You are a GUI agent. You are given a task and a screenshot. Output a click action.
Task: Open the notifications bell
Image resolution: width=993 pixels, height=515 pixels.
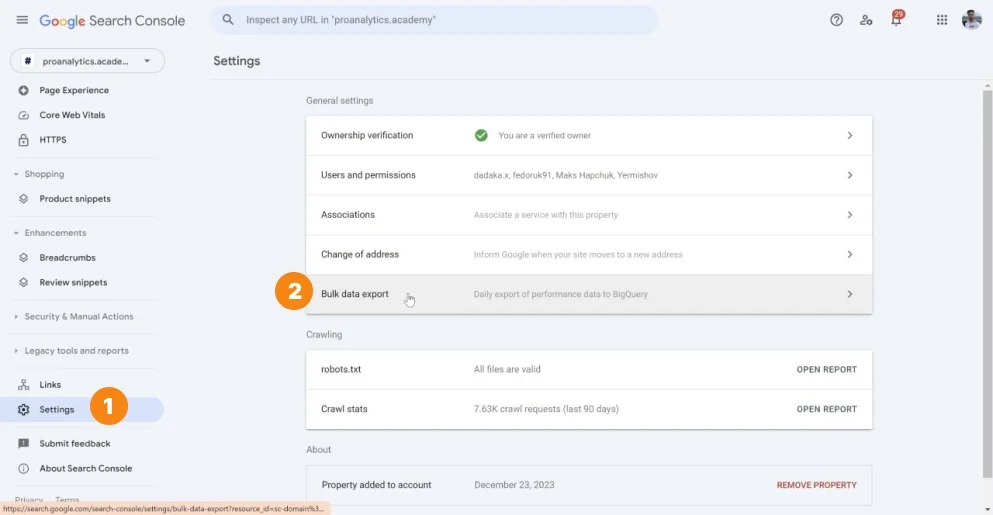click(x=896, y=19)
